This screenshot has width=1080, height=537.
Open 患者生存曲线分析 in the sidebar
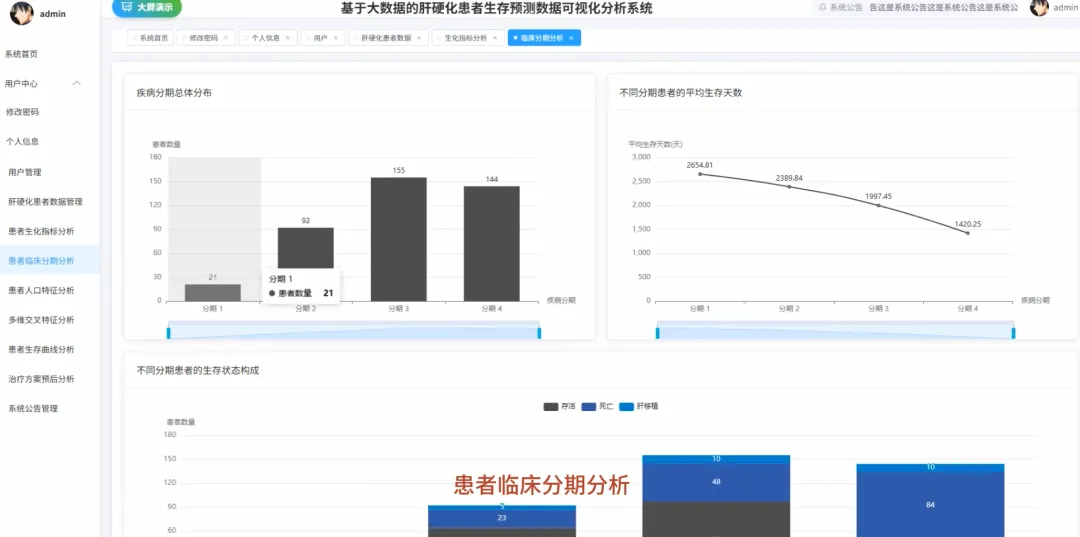coord(50,349)
